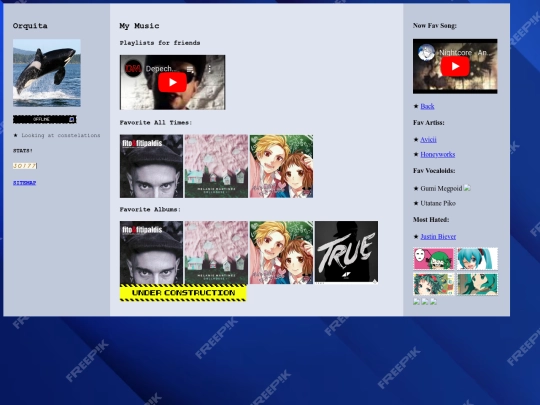The image size is (540, 405).
Task: Click the 'Orquita' profile name
Action: point(30,26)
